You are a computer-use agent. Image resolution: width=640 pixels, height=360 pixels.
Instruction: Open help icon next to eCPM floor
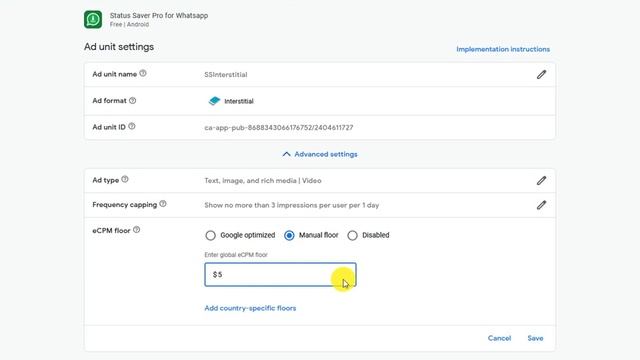pos(137,230)
